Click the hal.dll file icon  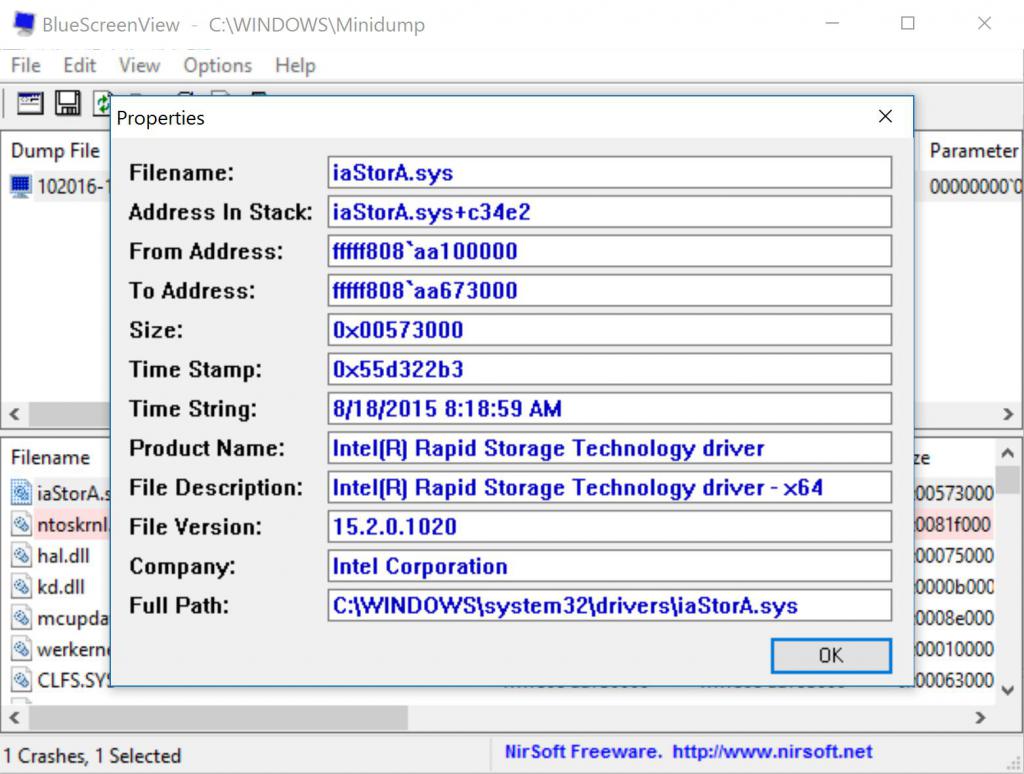point(21,555)
